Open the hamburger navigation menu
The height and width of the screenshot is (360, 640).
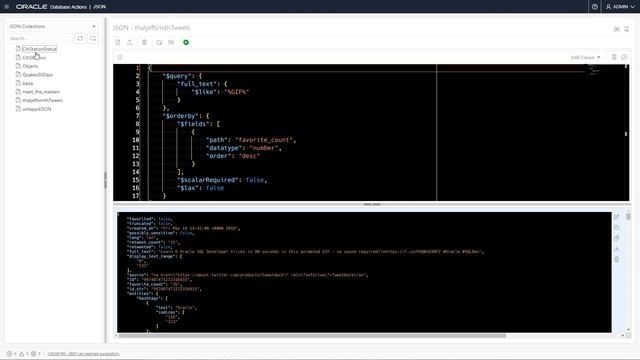7,7
